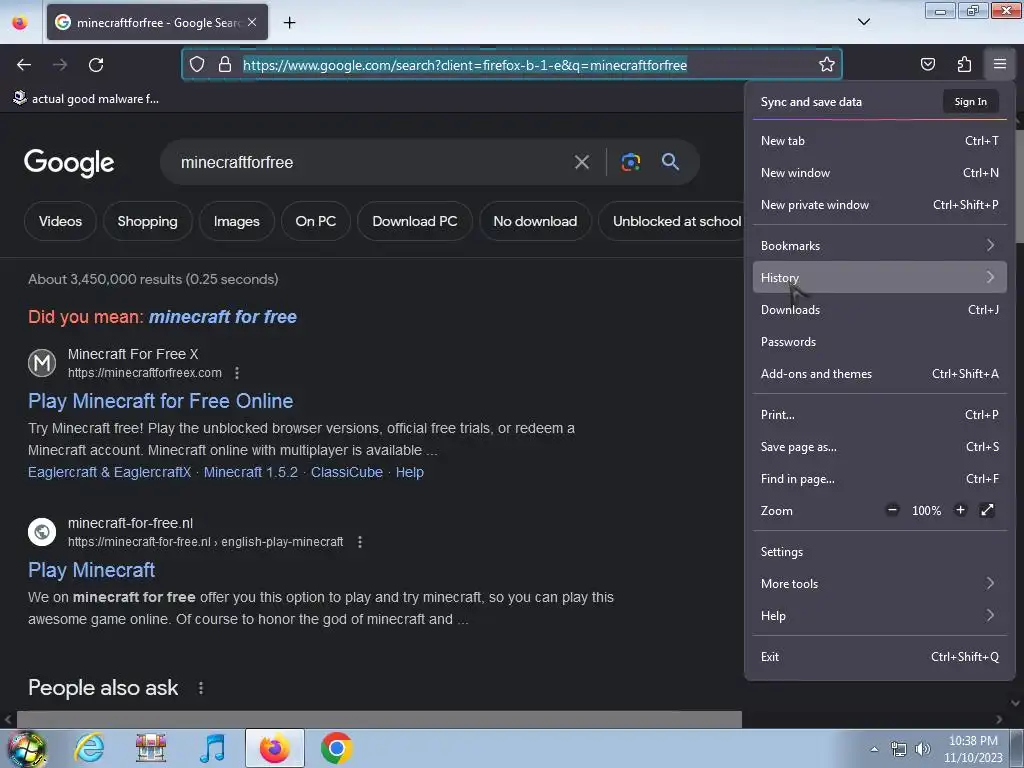The image size is (1024, 768).
Task: Click the site security padlock icon
Action: [x=225, y=64]
